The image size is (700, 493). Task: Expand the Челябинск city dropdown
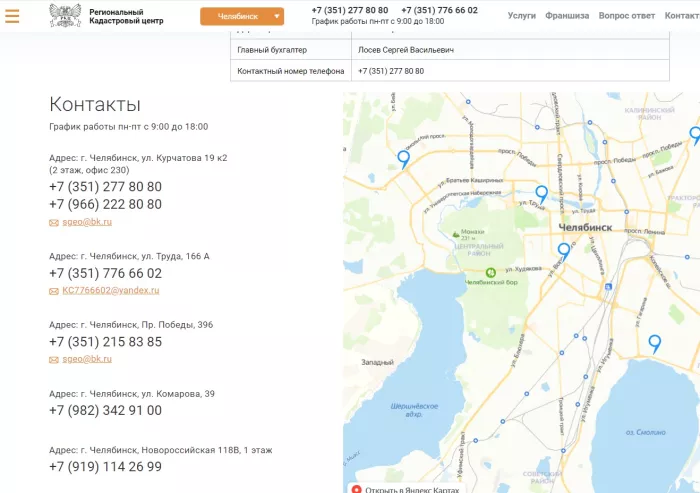[242, 16]
